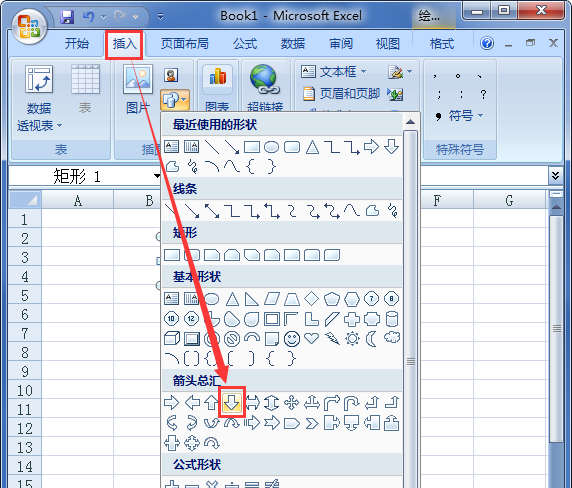Open the 格式 drawing tools tab
This screenshot has height=488, width=572.
point(442,43)
